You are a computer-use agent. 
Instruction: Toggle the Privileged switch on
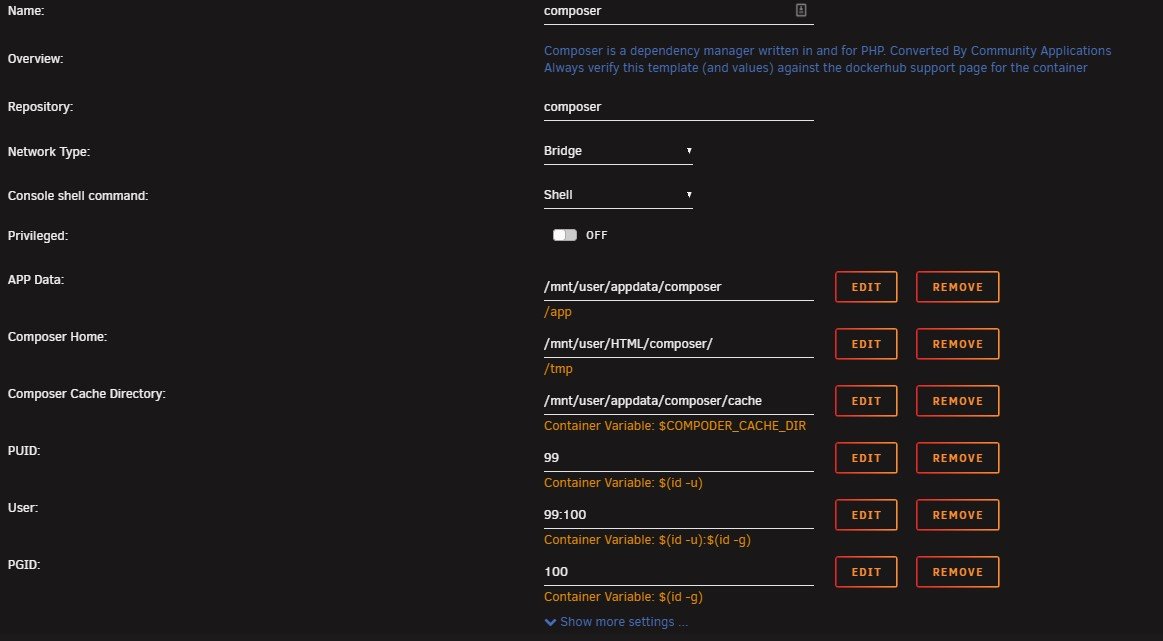click(x=564, y=235)
